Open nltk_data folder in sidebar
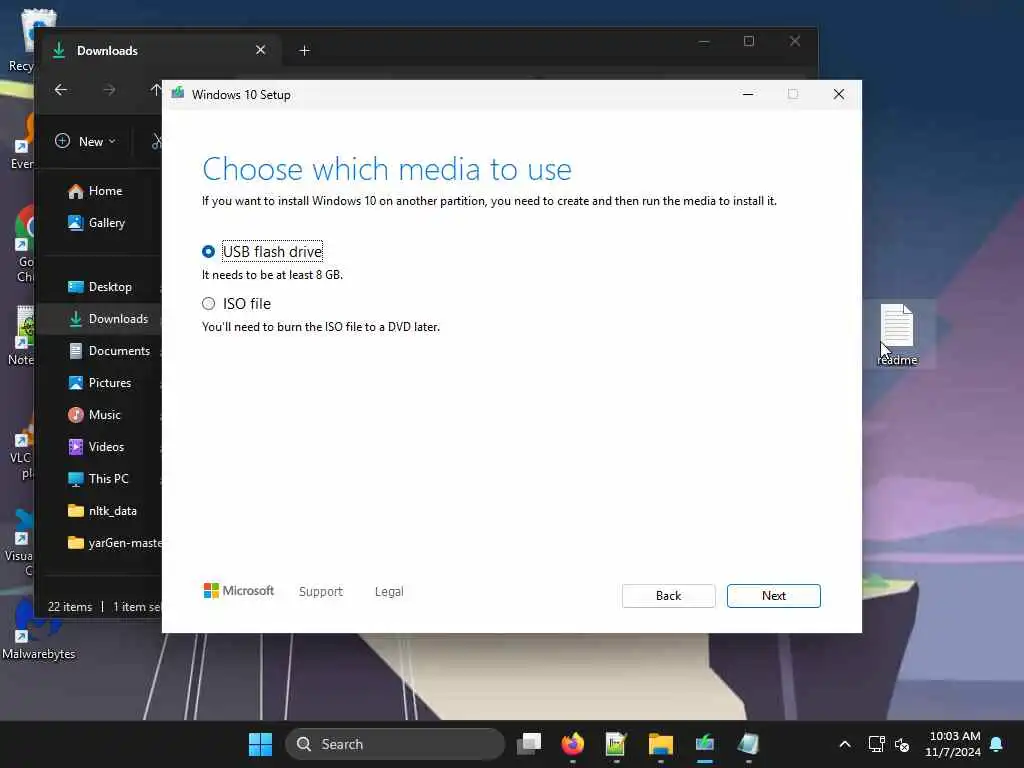 [x=103, y=511]
